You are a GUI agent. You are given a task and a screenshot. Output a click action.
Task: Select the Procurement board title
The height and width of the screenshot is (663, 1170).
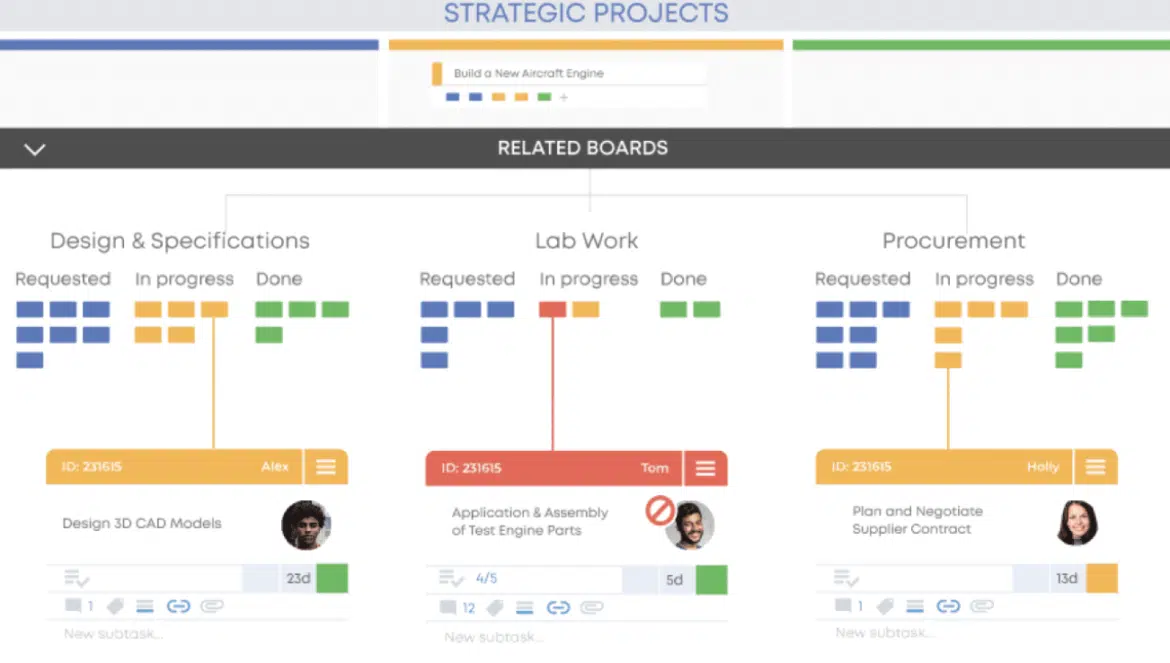coord(953,241)
